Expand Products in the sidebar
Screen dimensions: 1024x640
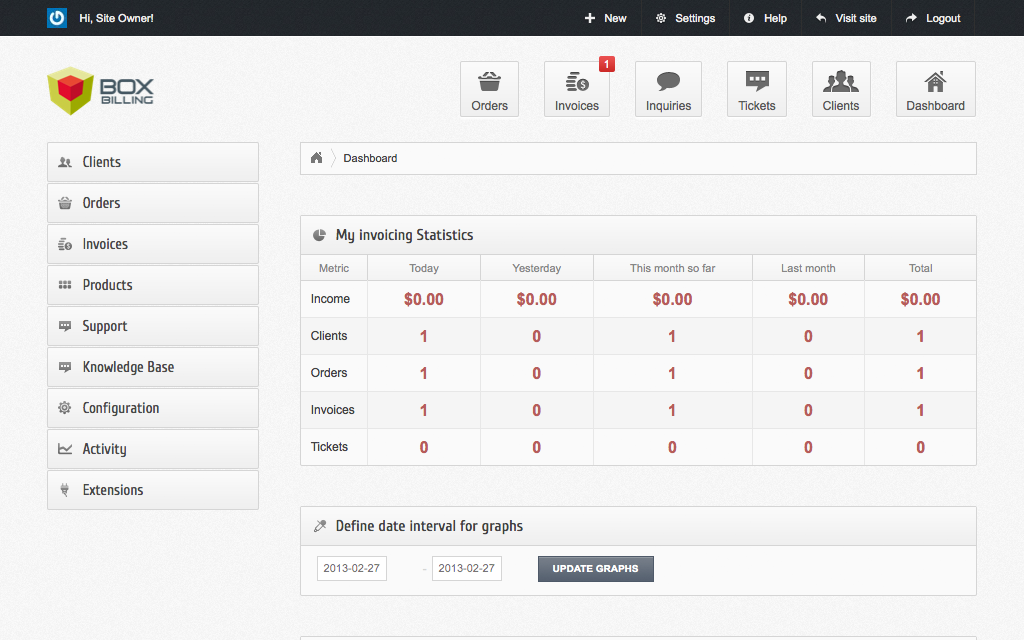click(152, 285)
